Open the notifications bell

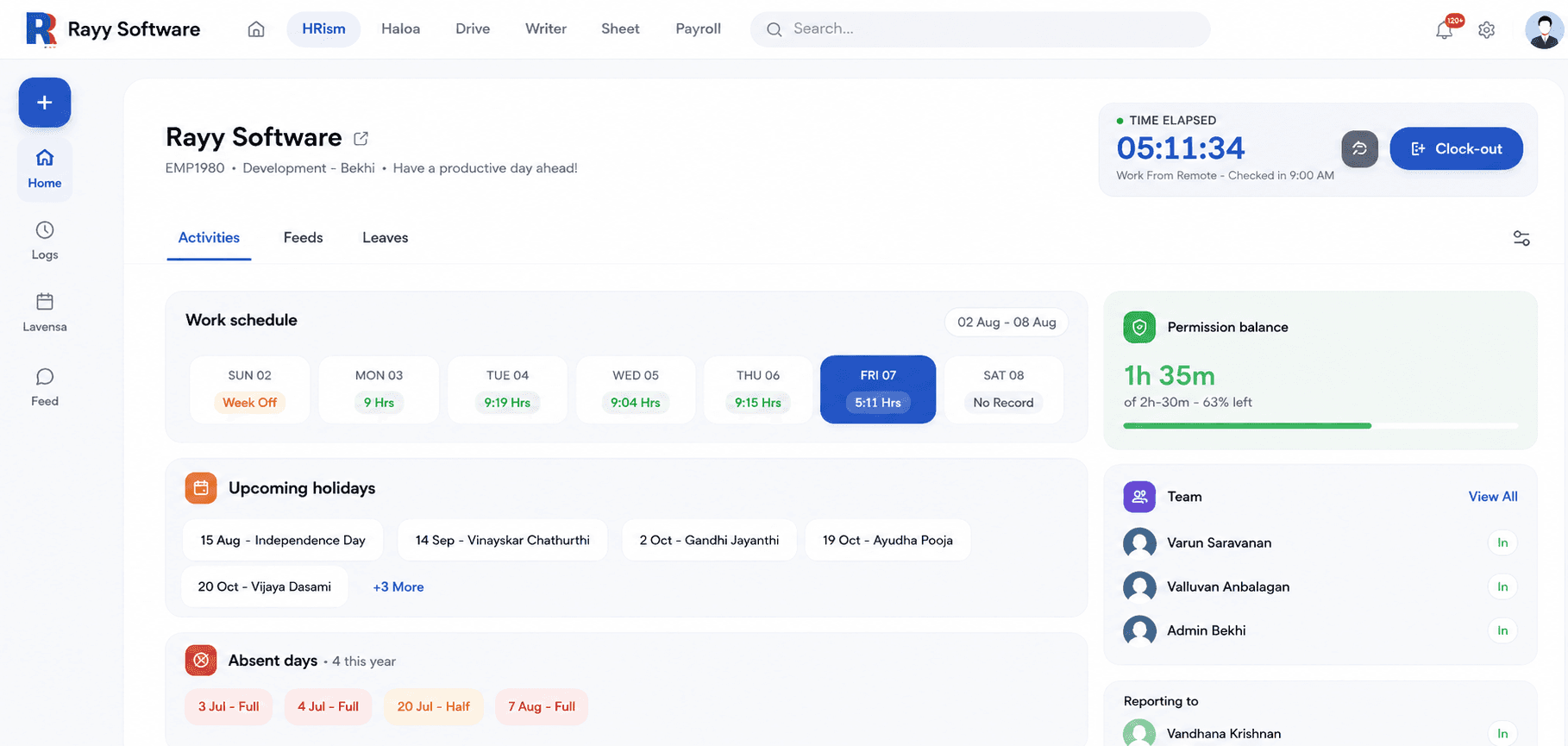pos(1444,30)
